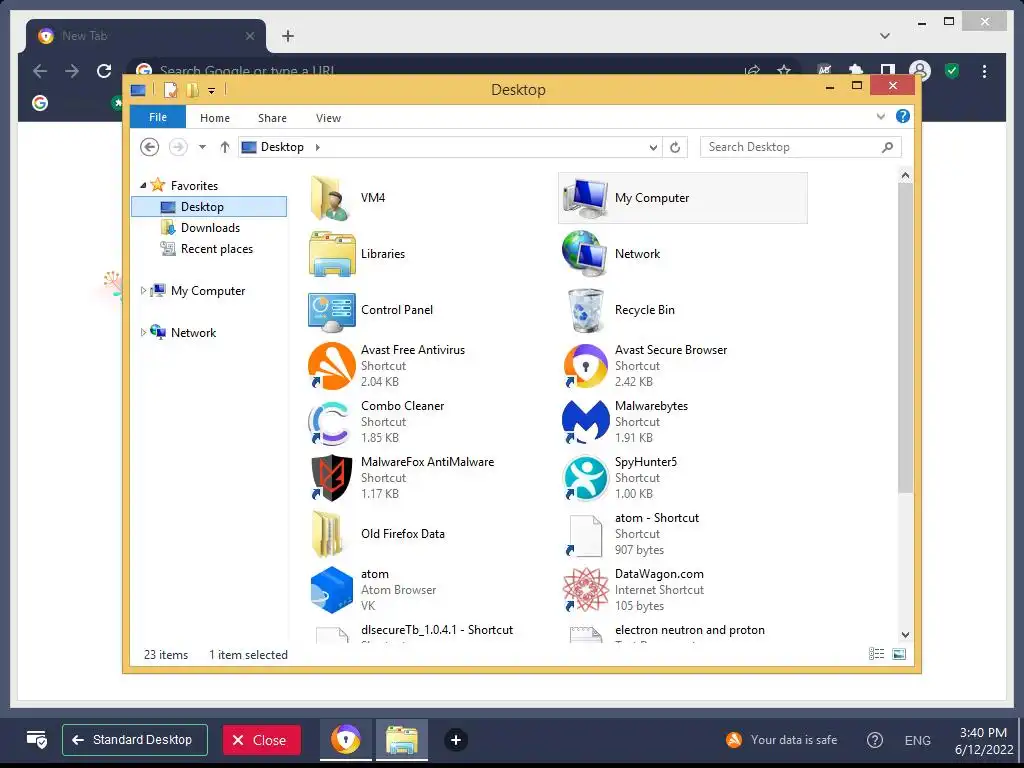This screenshot has height=768, width=1024.
Task: Open the browser three-dot menu
Action: (x=984, y=71)
